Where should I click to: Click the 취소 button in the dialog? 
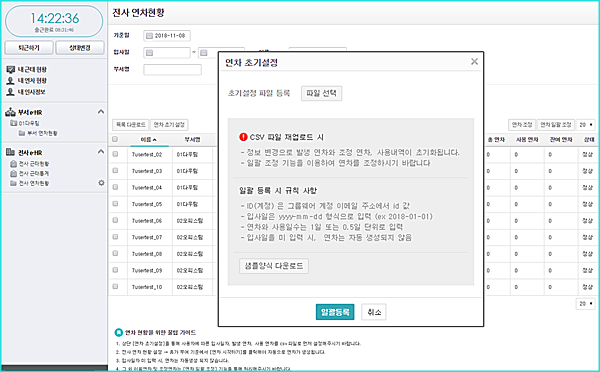pos(374,312)
